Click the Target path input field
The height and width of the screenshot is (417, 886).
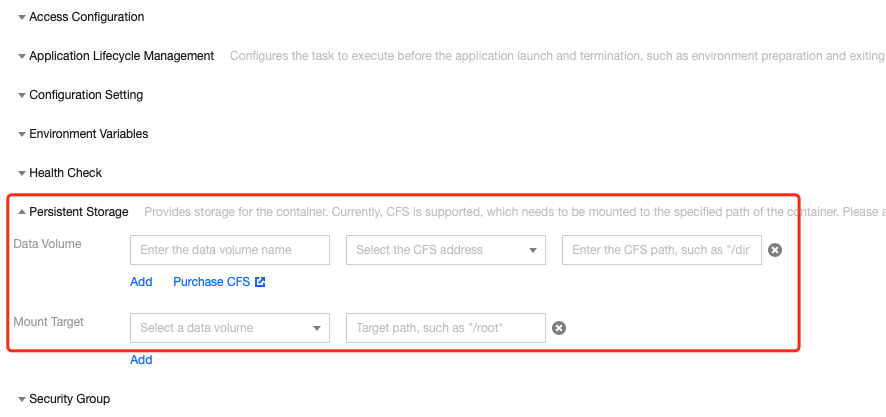pos(445,328)
